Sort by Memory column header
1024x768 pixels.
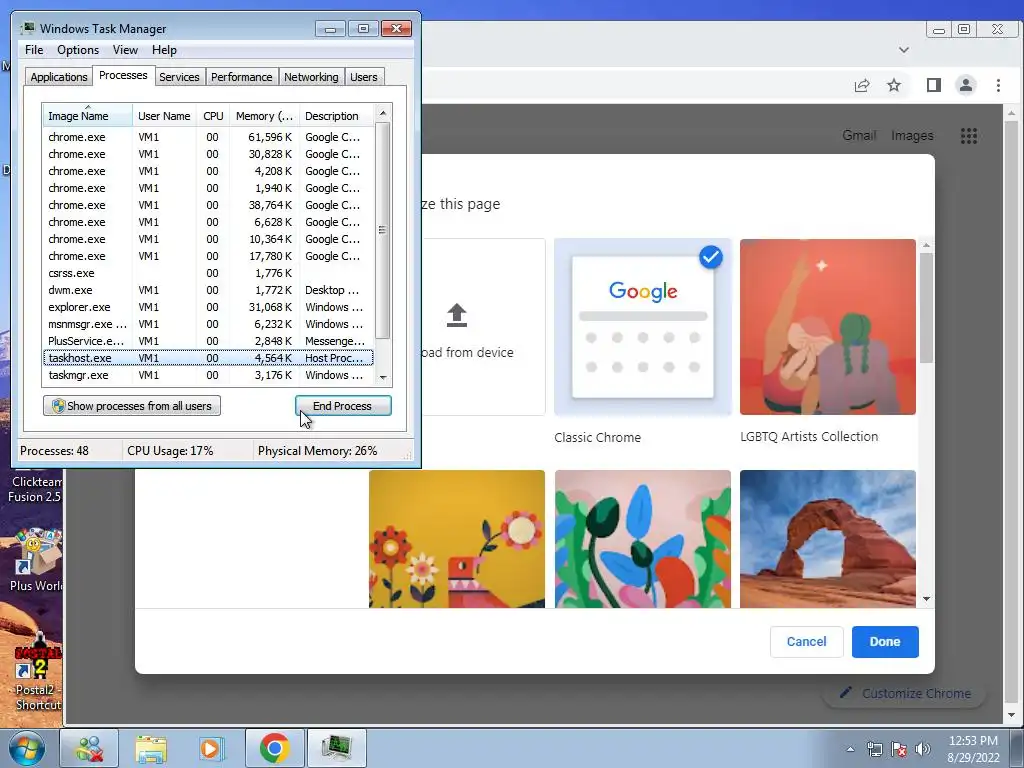[x=264, y=116]
